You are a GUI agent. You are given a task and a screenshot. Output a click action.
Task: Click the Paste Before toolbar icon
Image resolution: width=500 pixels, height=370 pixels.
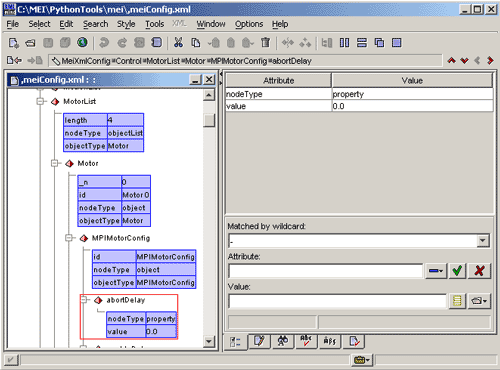click(x=214, y=43)
